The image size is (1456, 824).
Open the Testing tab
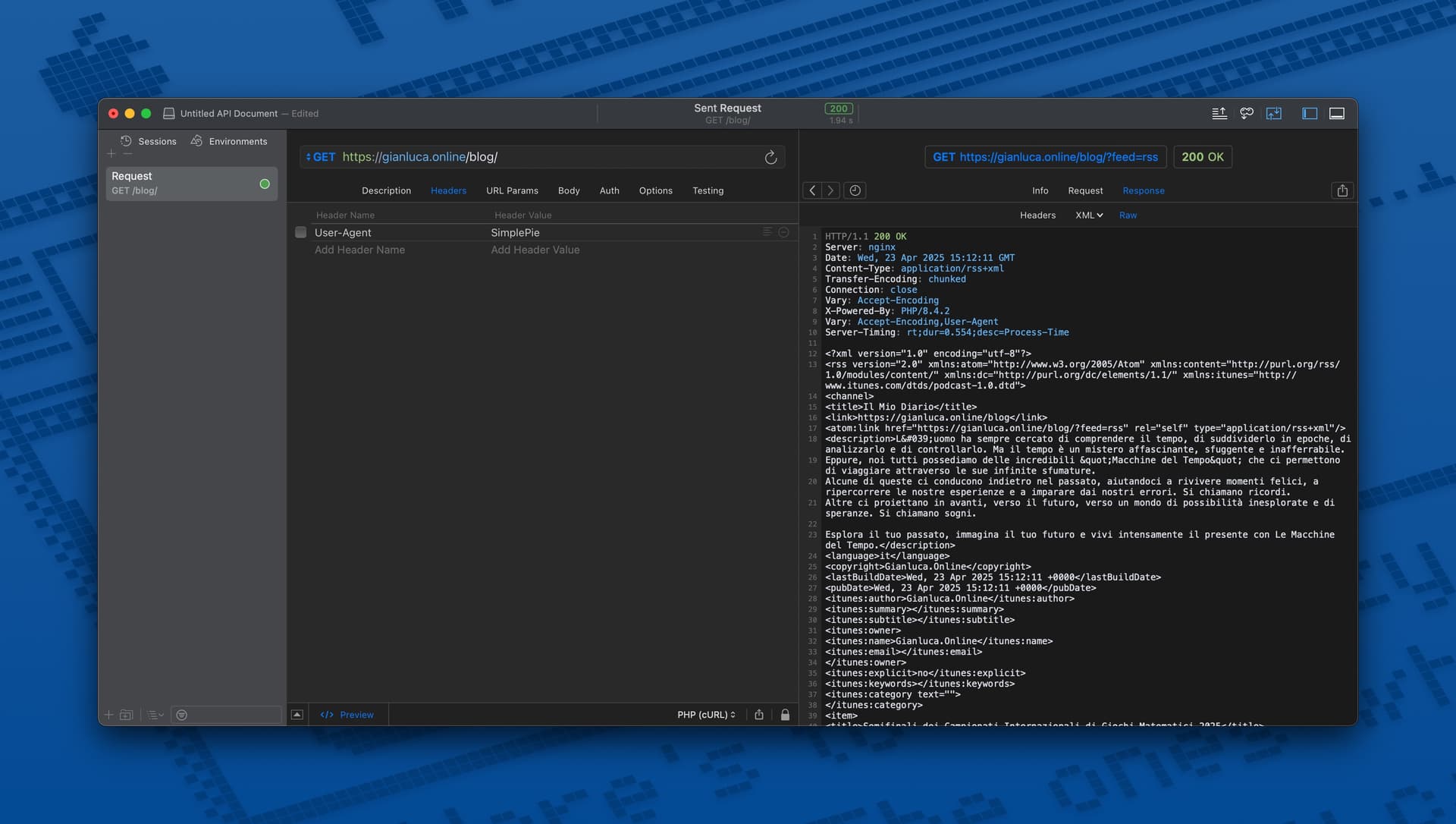tap(708, 190)
